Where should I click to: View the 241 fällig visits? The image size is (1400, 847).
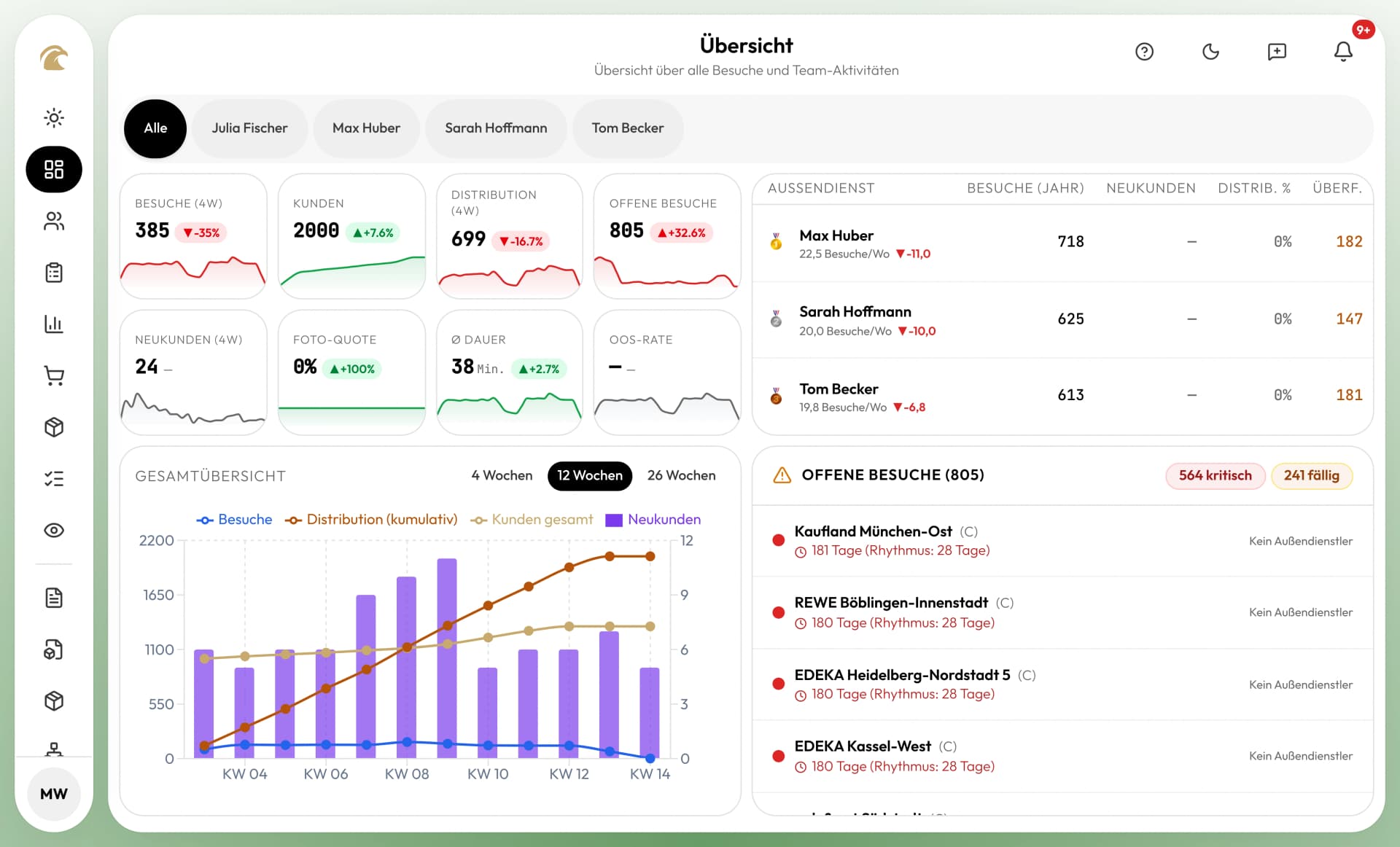click(1312, 475)
